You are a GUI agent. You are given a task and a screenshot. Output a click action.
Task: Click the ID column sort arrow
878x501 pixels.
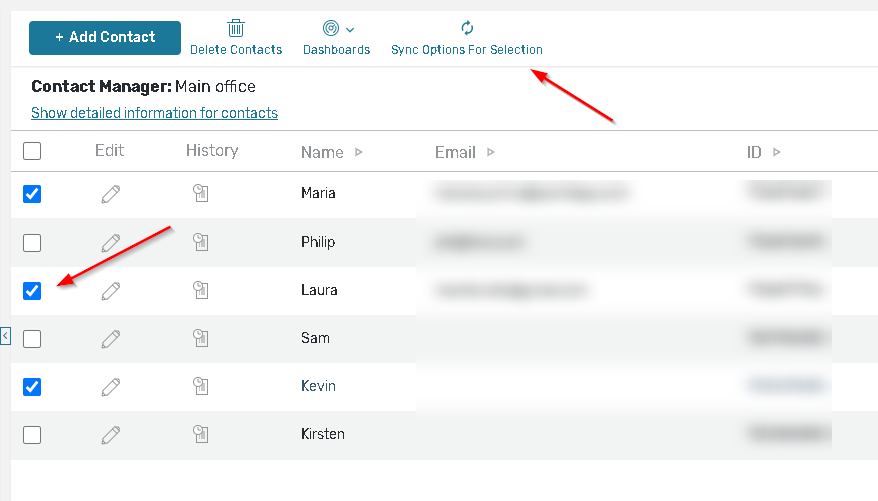pos(777,153)
